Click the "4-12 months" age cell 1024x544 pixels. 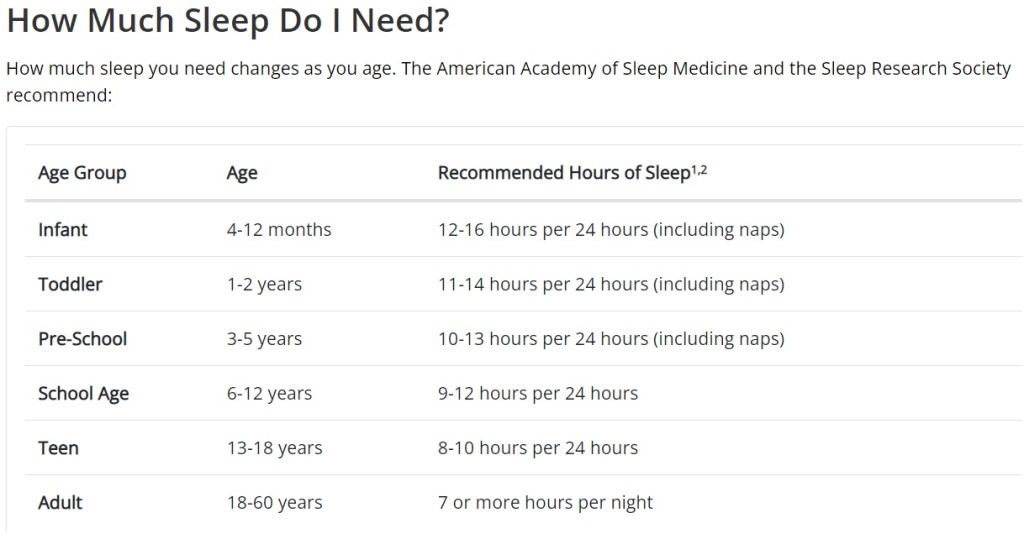point(279,230)
